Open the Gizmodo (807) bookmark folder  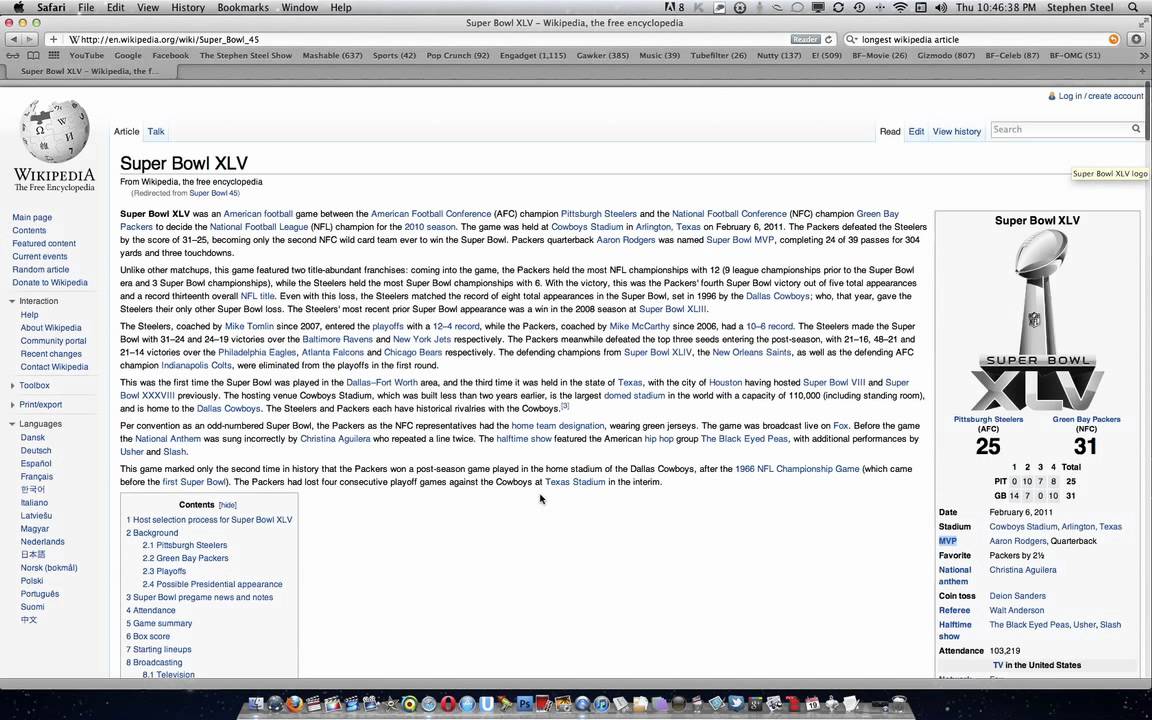coord(946,55)
